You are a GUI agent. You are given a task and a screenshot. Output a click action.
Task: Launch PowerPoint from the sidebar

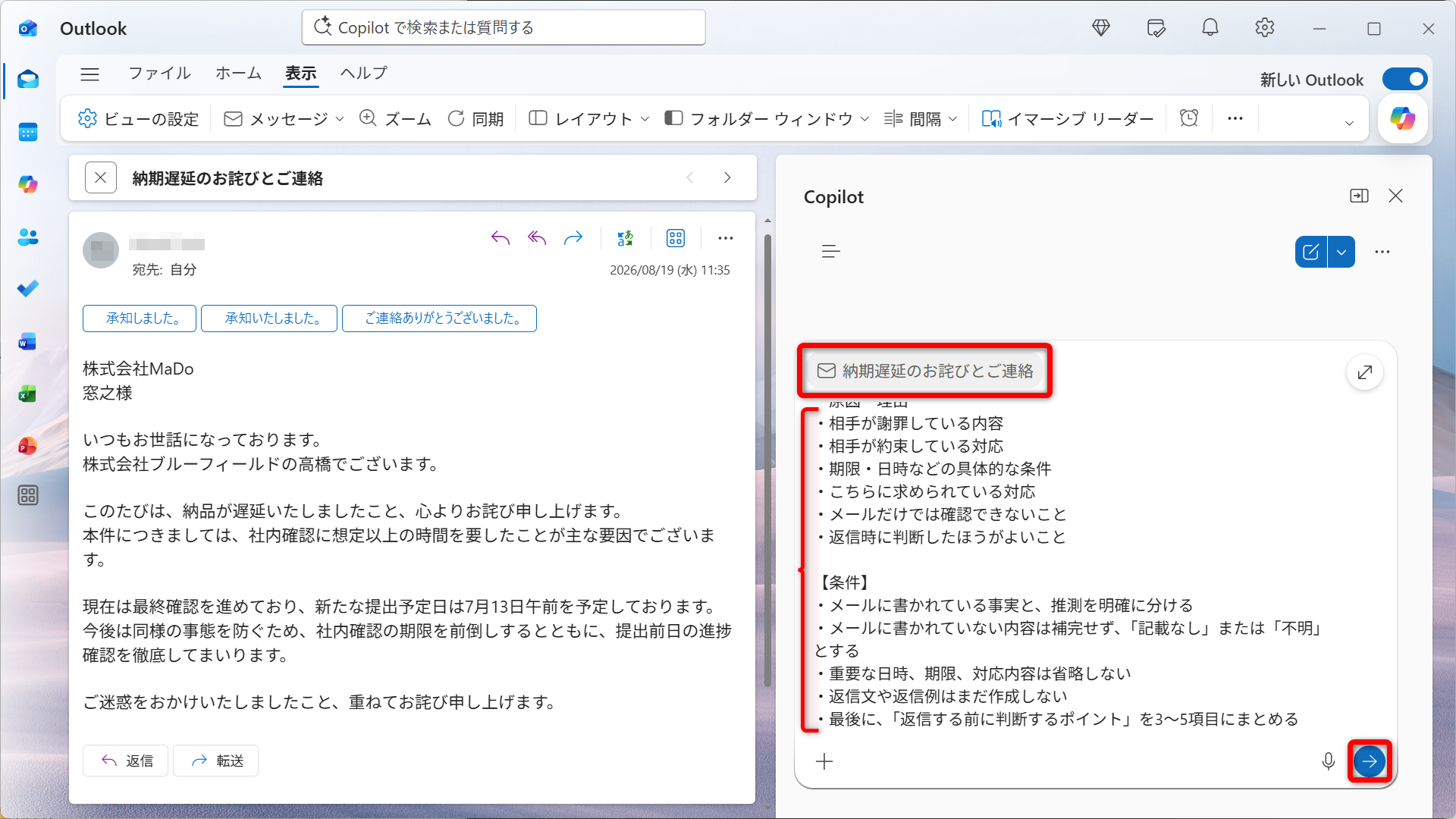28,446
